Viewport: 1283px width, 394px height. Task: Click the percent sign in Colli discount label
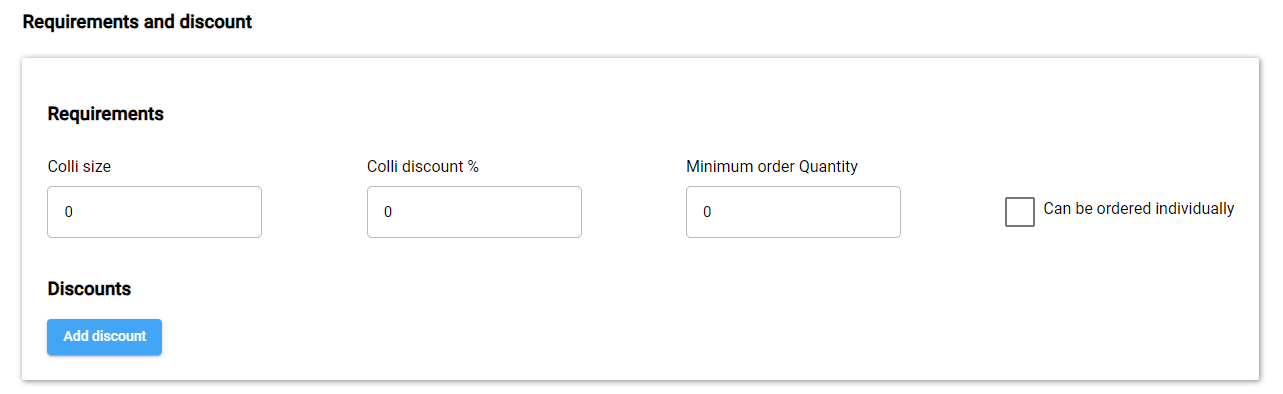click(473, 167)
